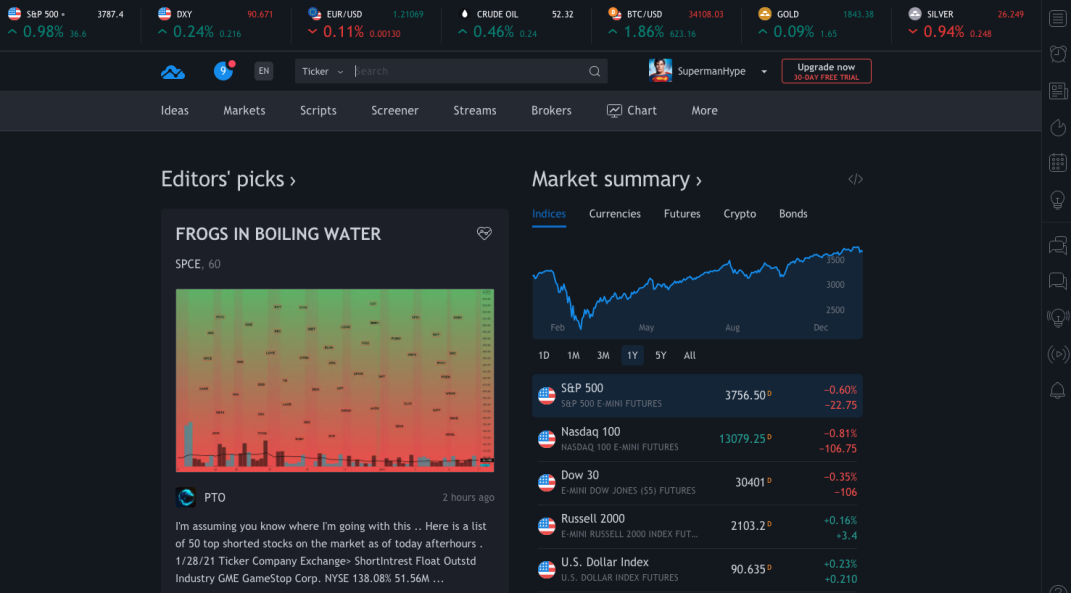The height and width of the screenshot is (593, 1071).
Task: Switch to the Crypto tab
Action: pos(739,214)
